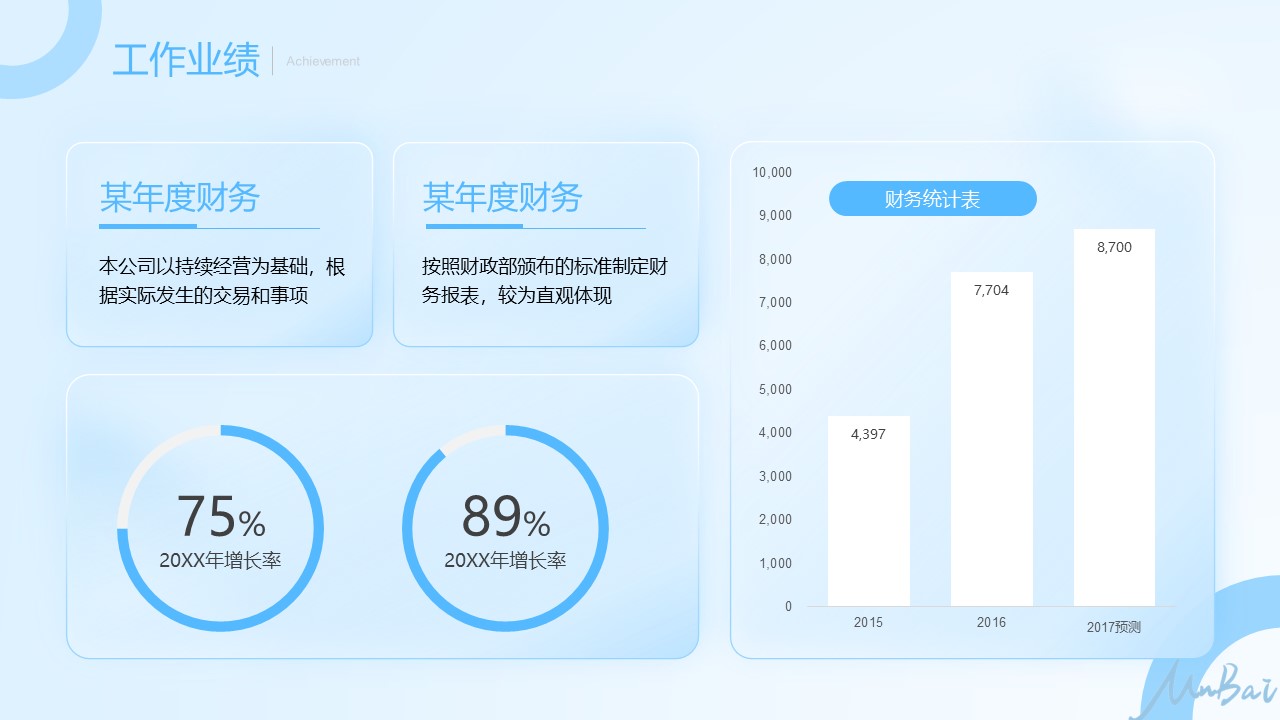The image size is (1280, 720).
Task: Click the 2017预测 x-axis label
Action: [1114, 628]
